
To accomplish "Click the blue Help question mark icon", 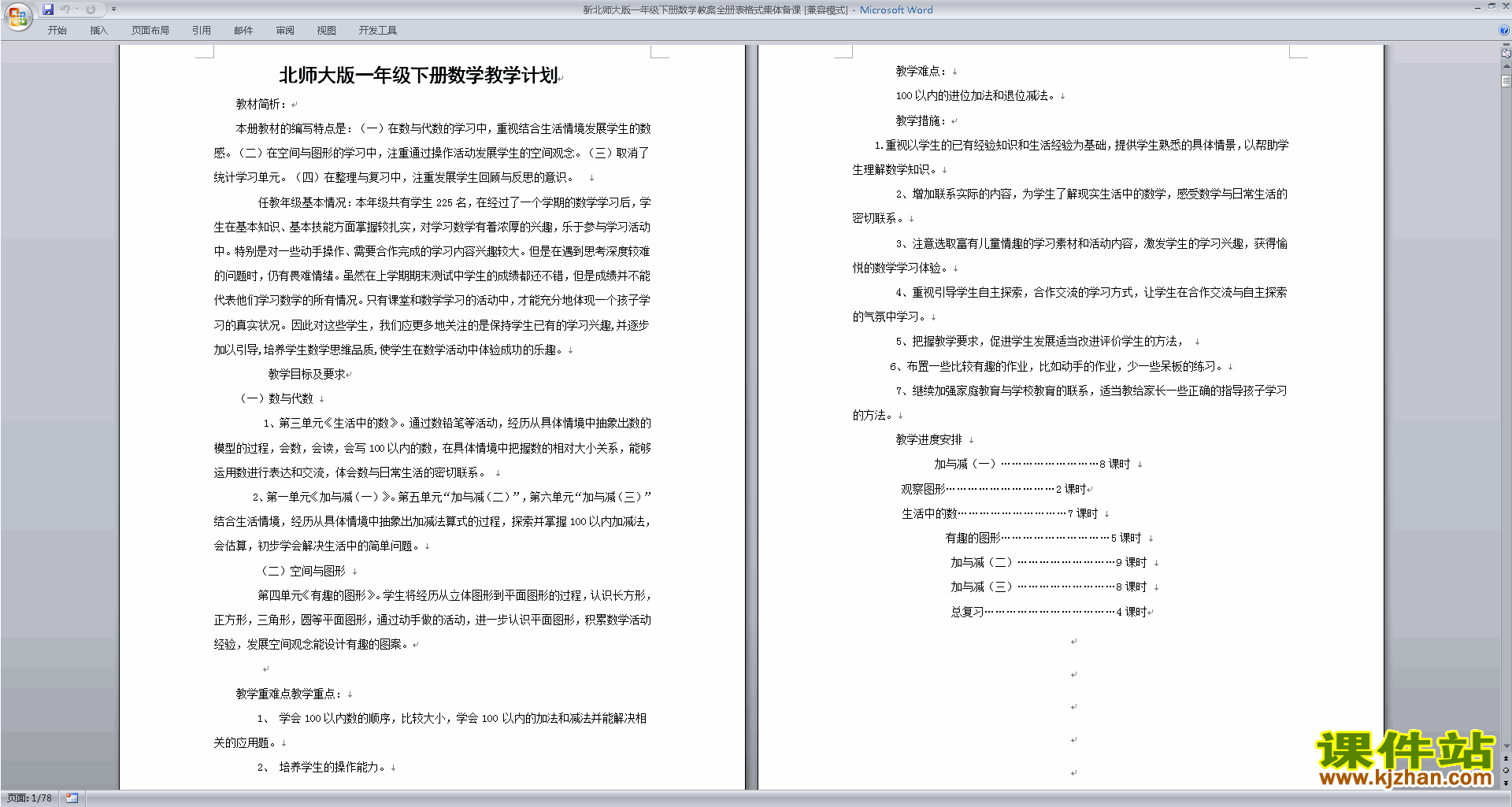I will [x=1504, y=31].
